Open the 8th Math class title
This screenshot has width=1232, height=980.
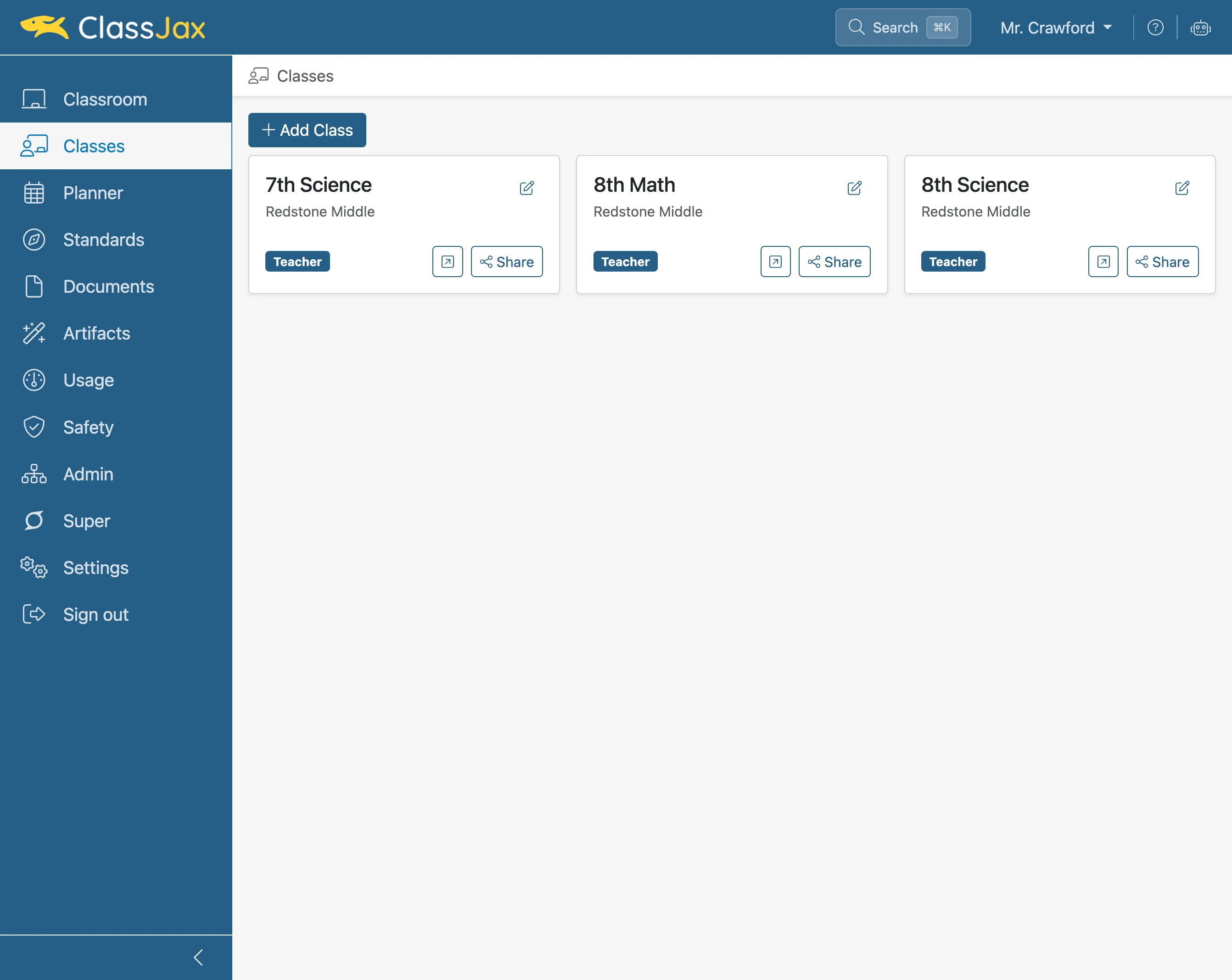[x=634, y=184]
